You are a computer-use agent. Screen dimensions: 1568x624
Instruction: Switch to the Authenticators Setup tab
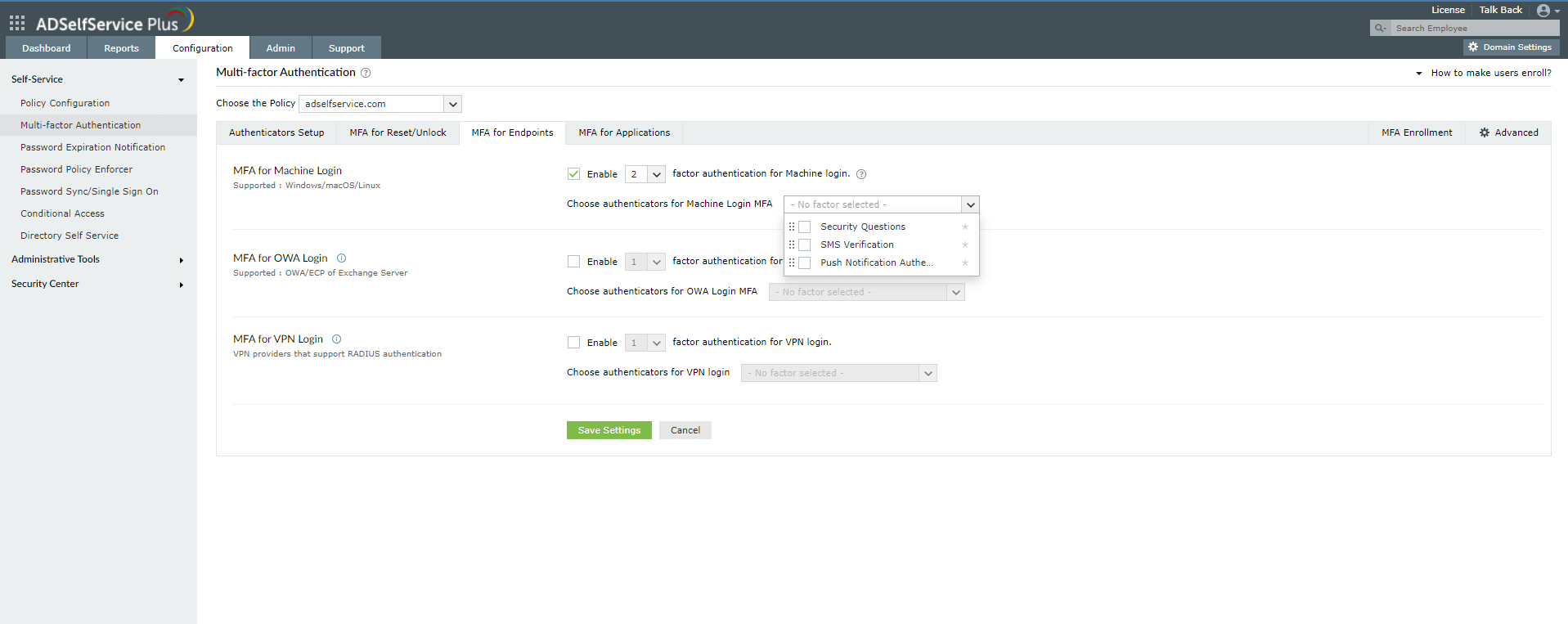pyautogui.click(x=276, y=132)
